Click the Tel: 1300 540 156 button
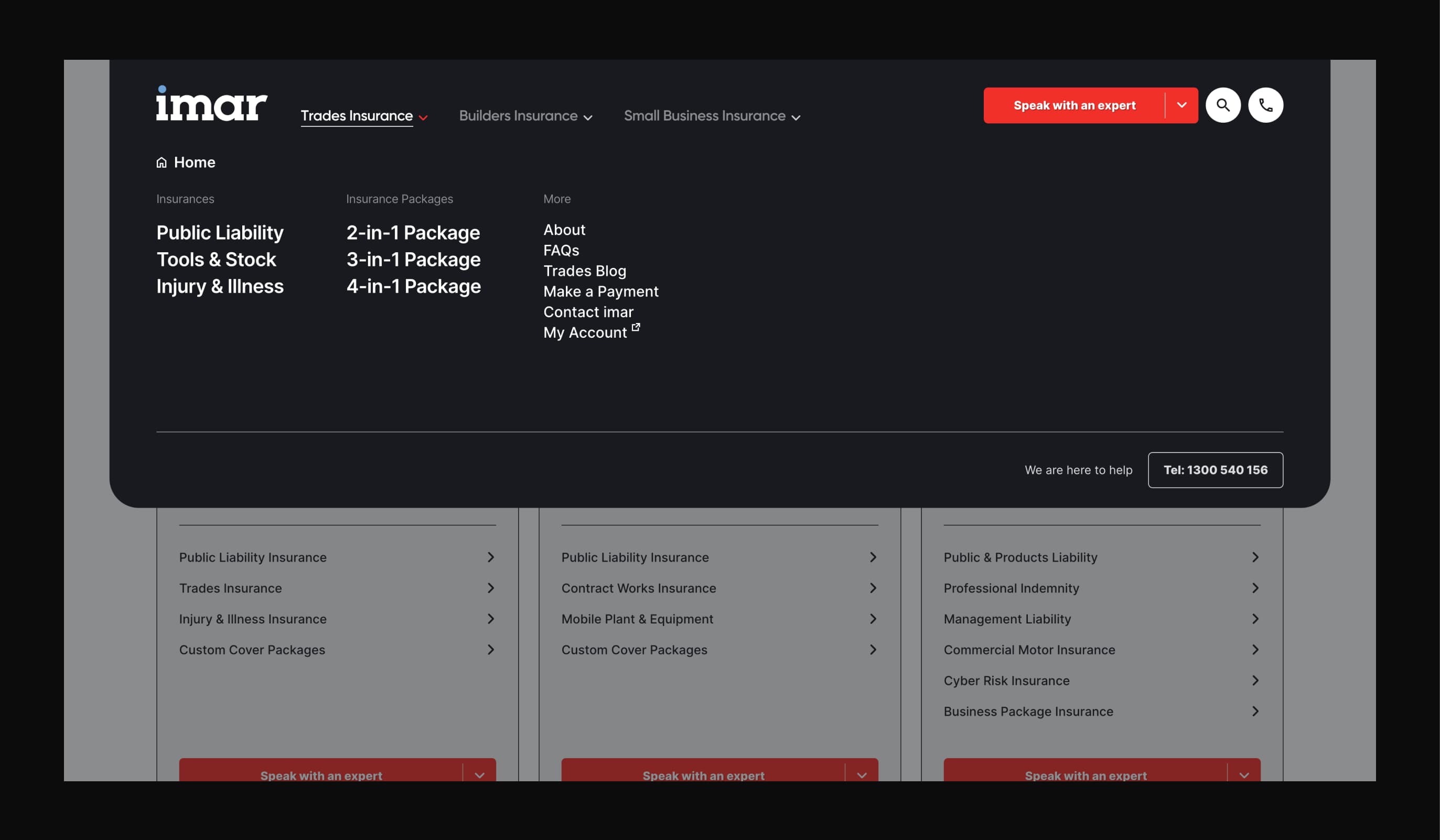1440x840 pixels. [x=1215, y=470]
